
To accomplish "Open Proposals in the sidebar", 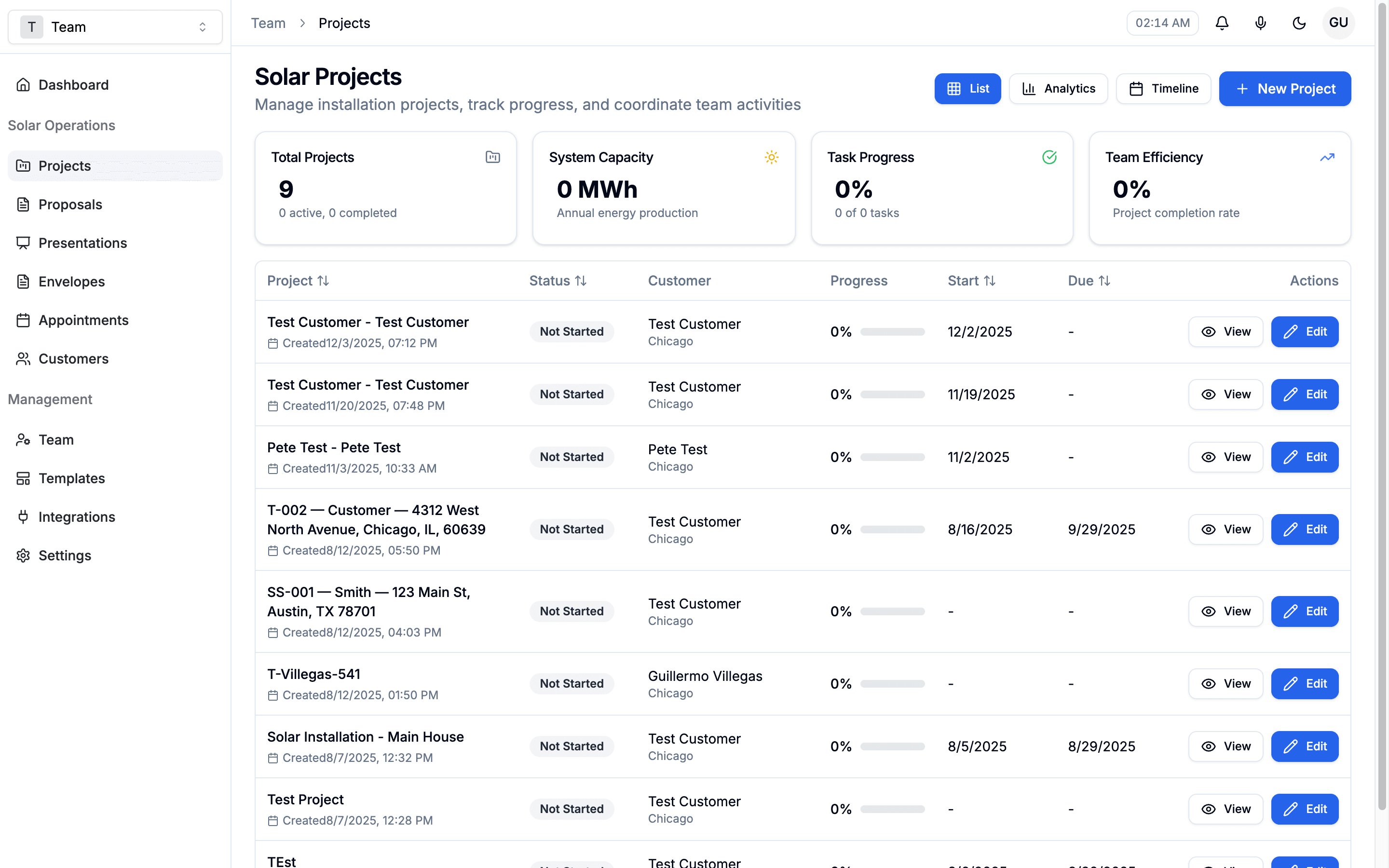I will 70,204.
